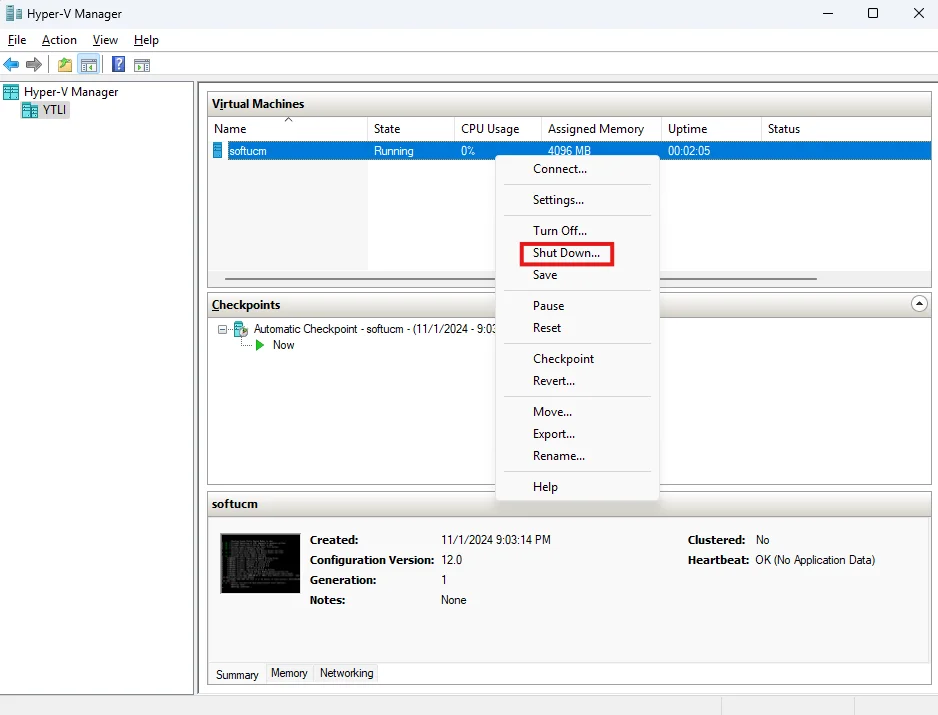Select Hyper-V Manager root tree item

pos(71,92)
